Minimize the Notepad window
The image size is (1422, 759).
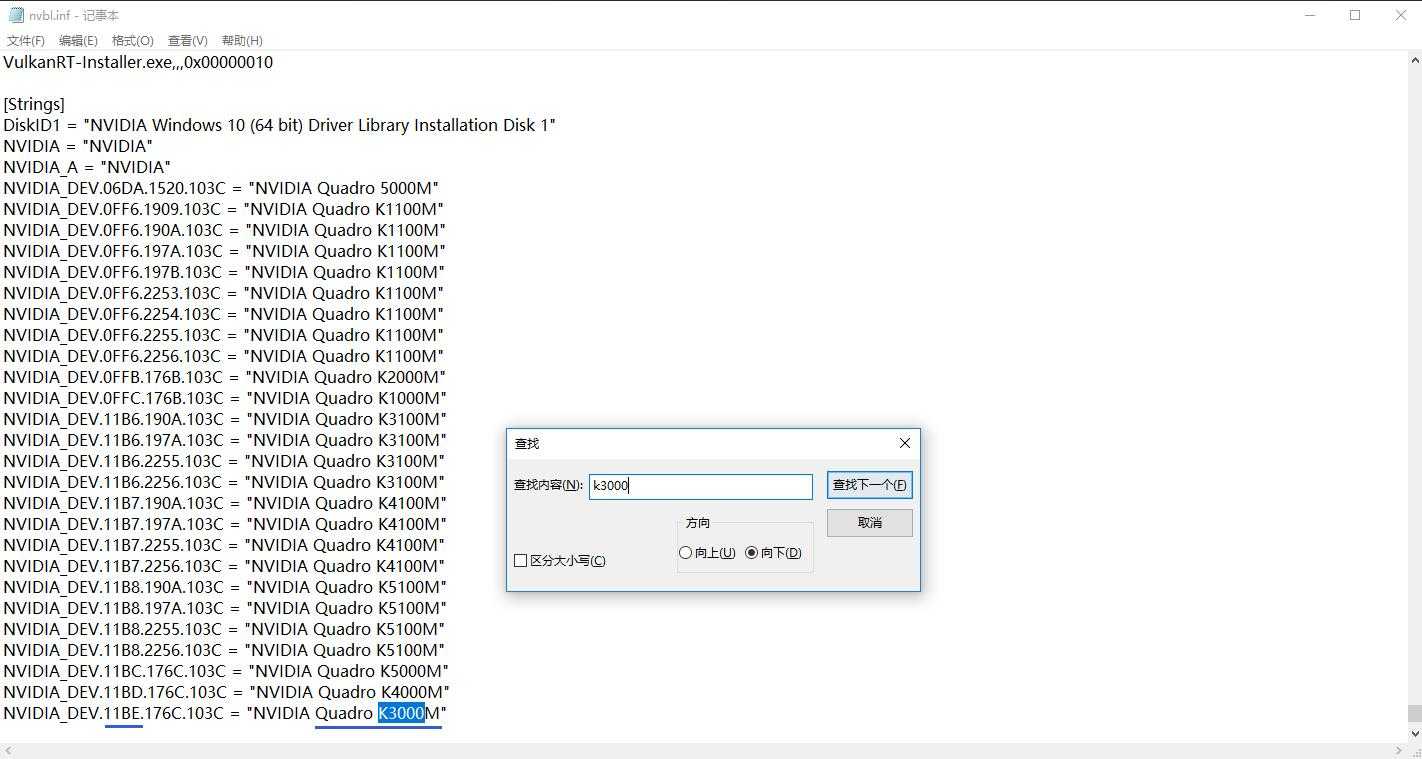tap(1310, 15)
